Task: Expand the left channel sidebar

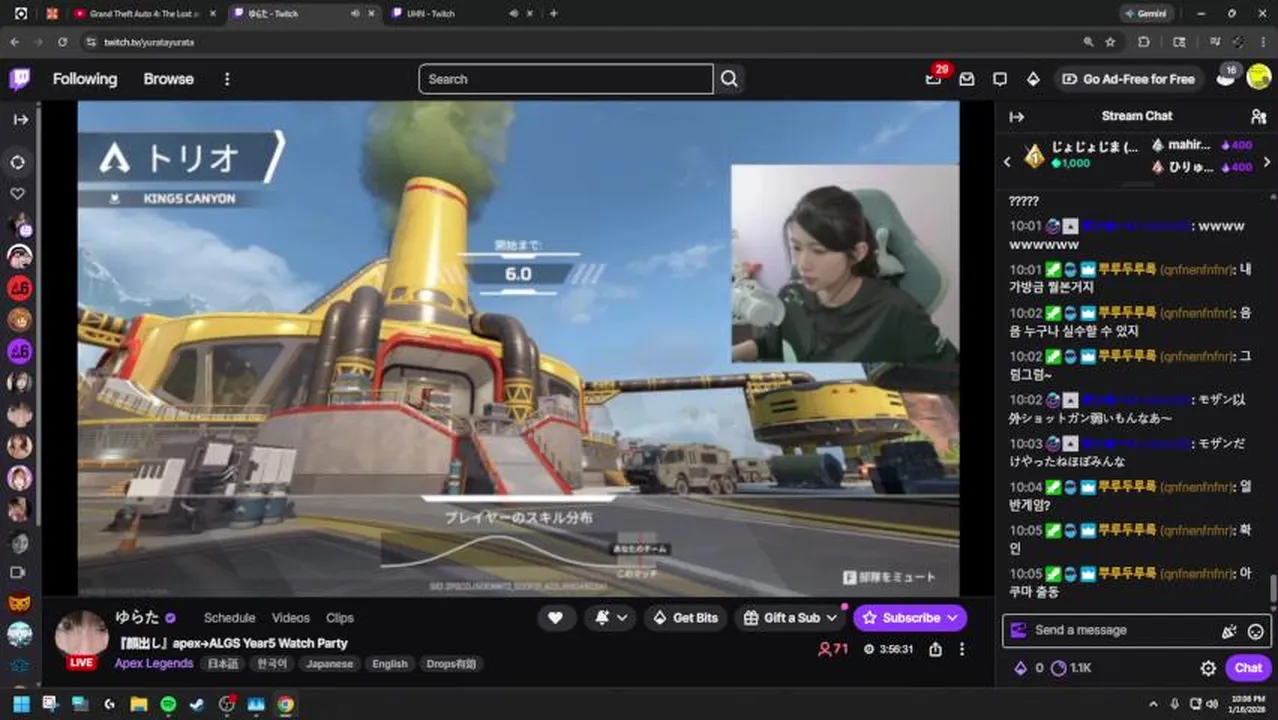Action: (x=20, y=119)
